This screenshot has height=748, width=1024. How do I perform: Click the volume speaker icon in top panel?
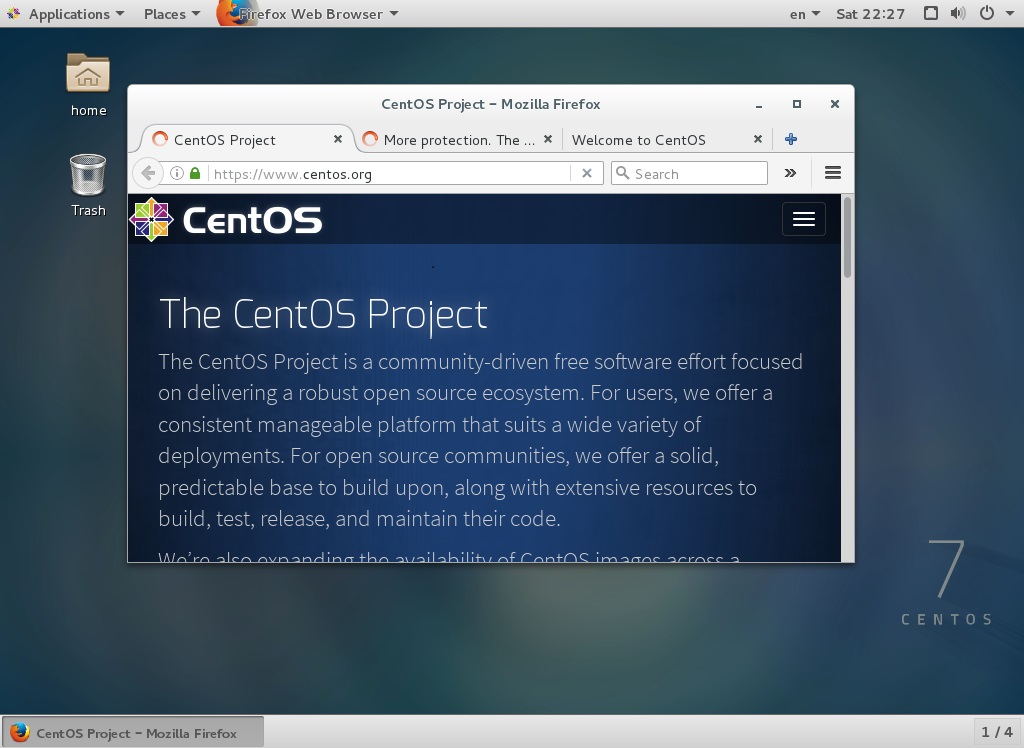click(x=957, y=13)
